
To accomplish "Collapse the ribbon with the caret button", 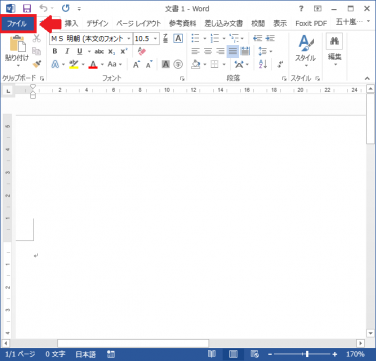I will (x=367, y=79).
